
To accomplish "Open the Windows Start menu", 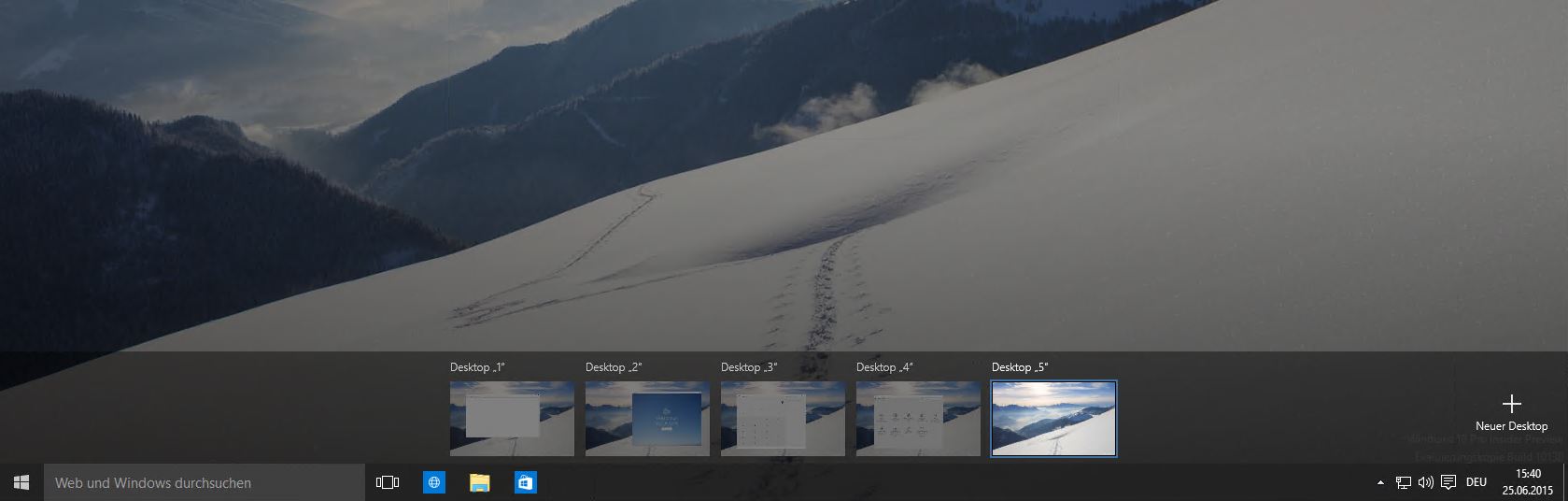I will click(x=21, y=482).
